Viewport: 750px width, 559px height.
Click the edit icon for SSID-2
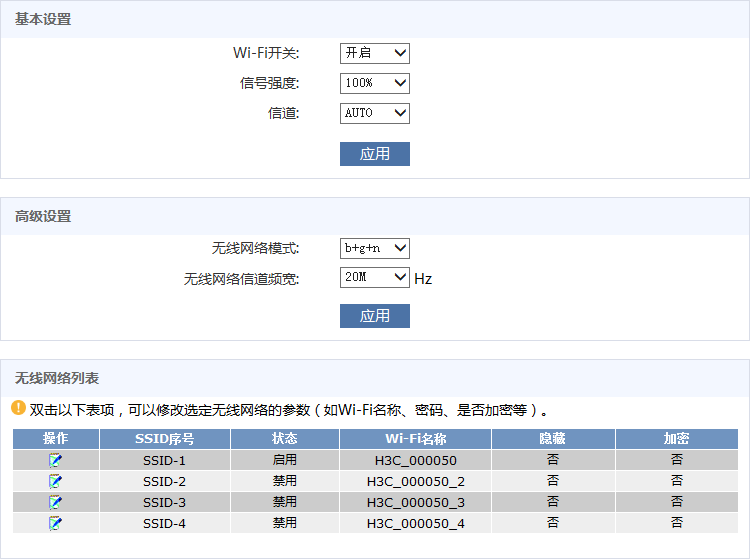coord(55,481)
